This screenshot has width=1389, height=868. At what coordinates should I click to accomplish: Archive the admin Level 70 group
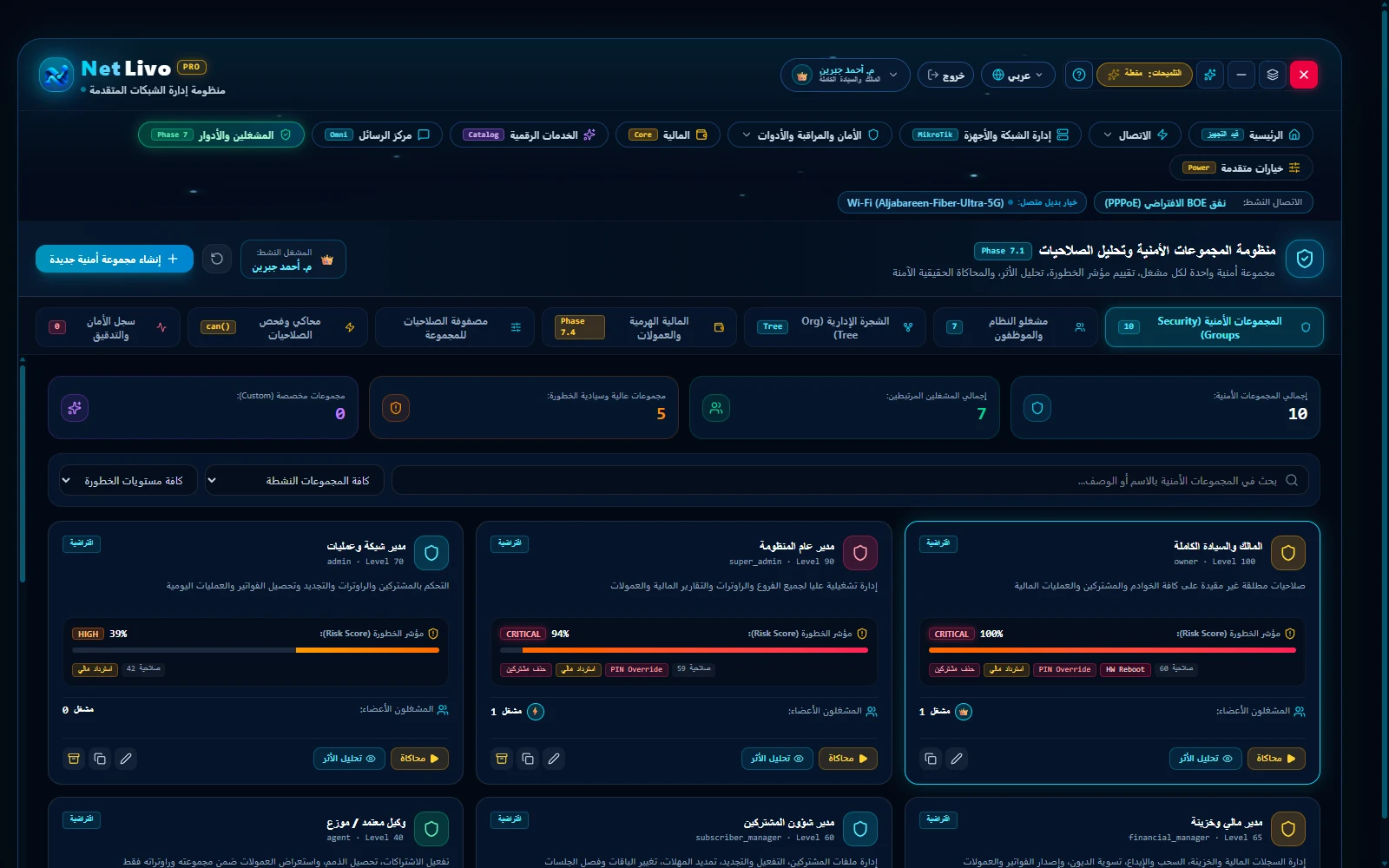[74, 759]
